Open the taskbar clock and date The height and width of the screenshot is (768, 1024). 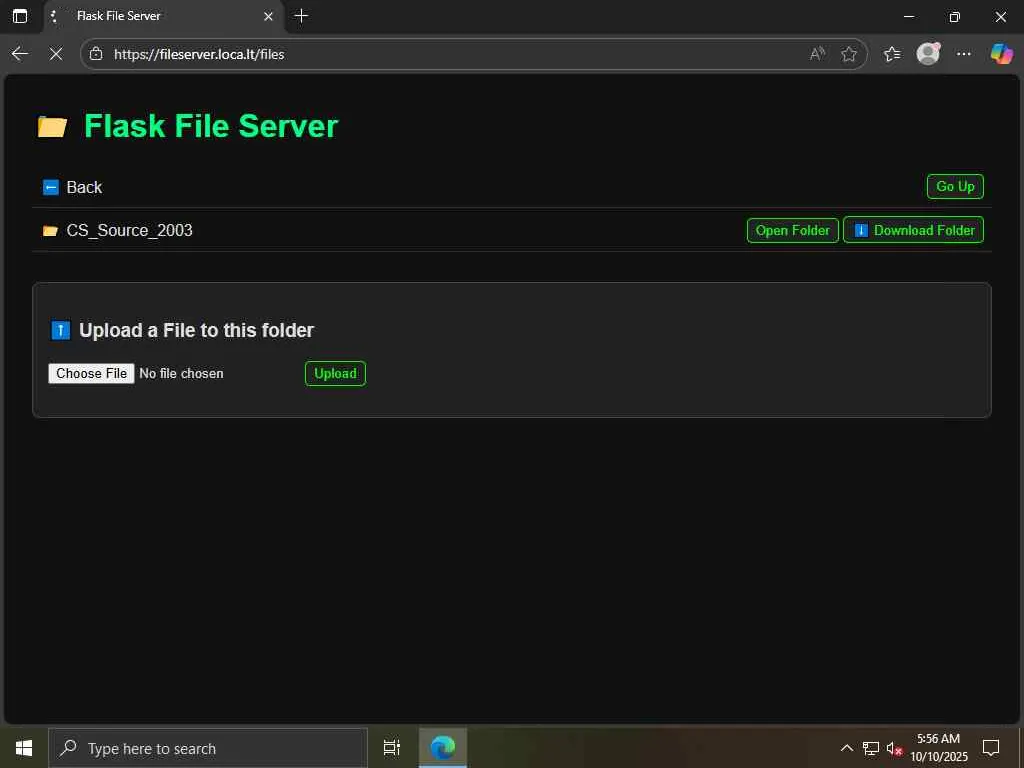[938, 748]
